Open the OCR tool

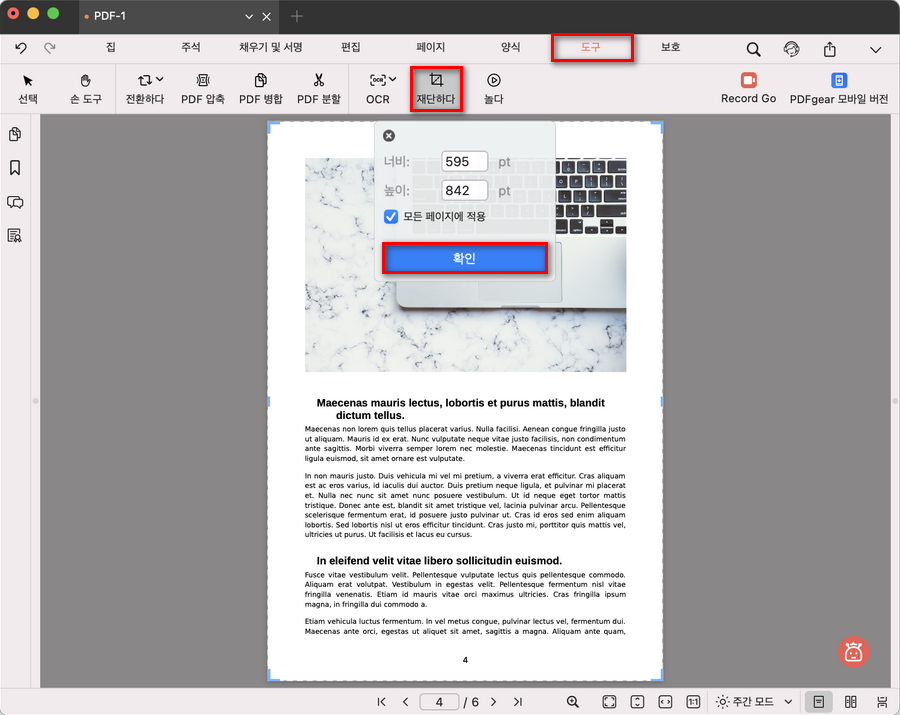[x=377, y=89]
